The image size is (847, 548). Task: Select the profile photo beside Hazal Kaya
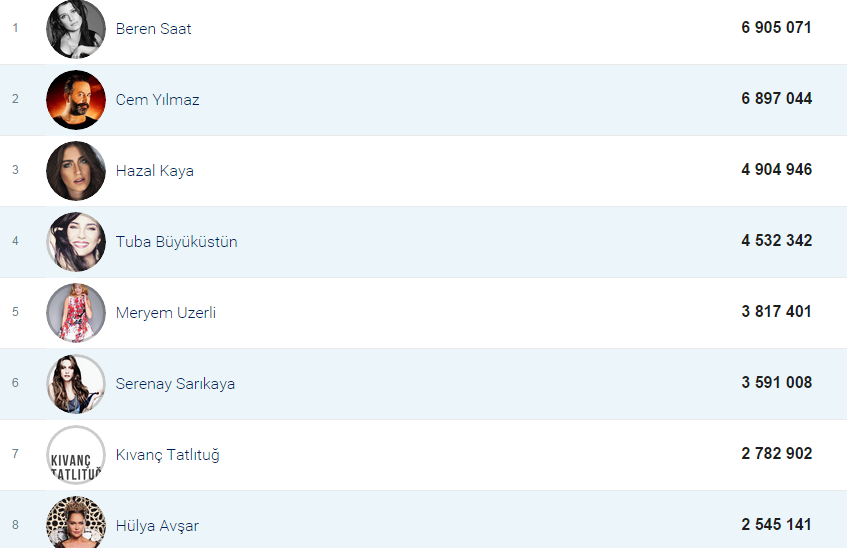(x=76, y=171)
